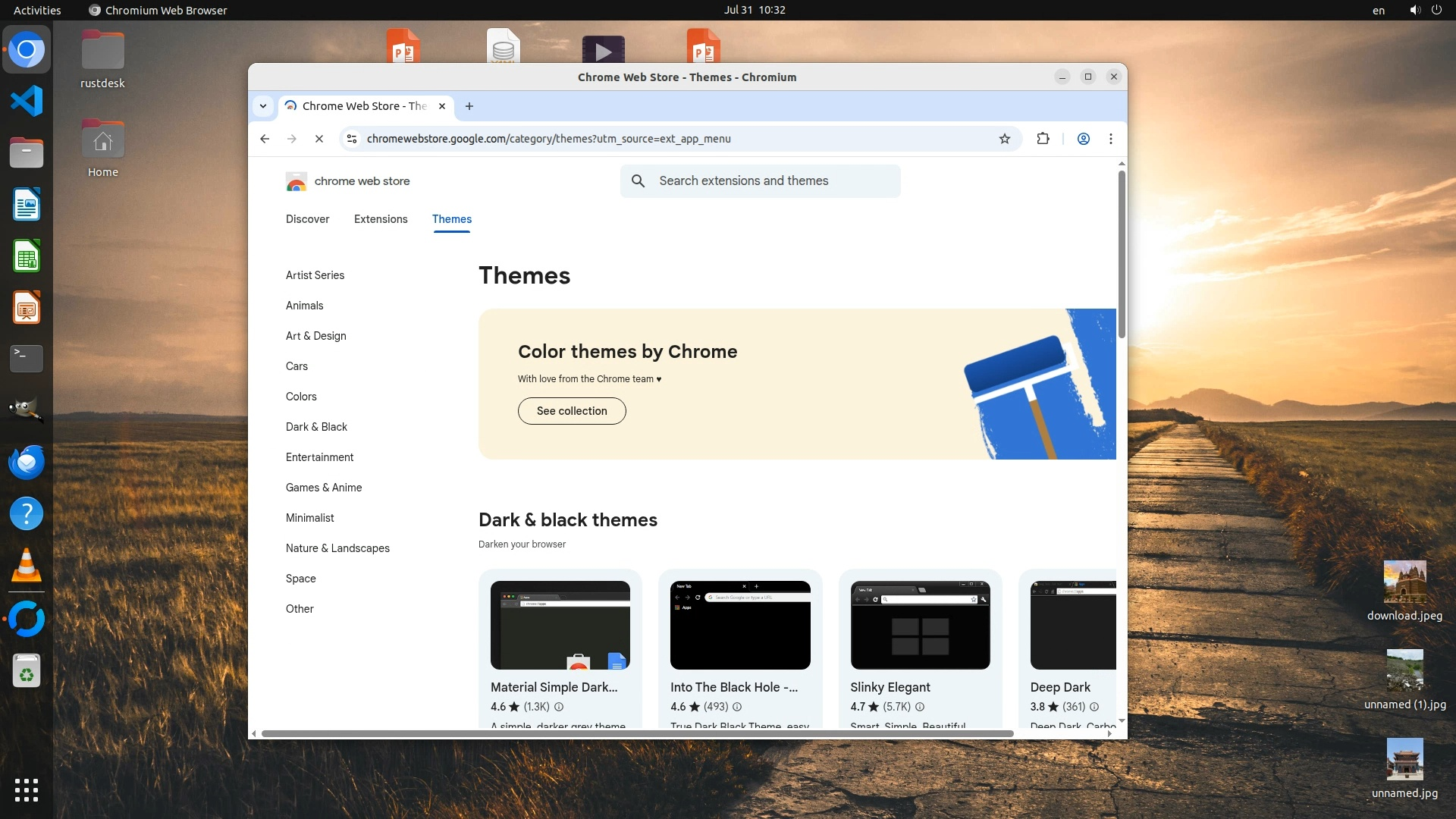Switch to the Discover tab
Image resolution: width=1456 pixels, height=819 pixels.
[307, 219]
